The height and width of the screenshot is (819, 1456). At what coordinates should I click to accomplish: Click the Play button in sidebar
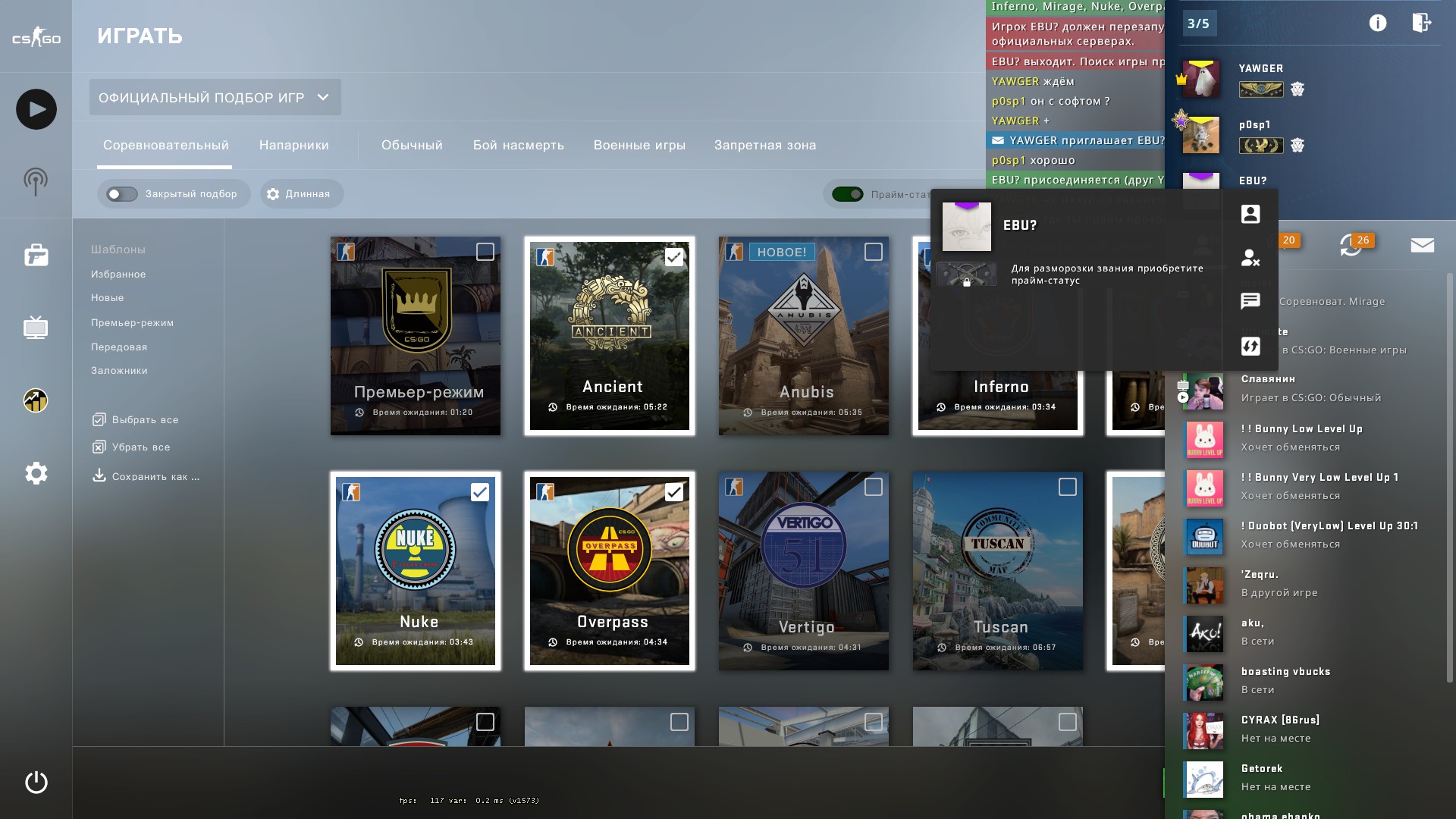pos(36,109)
